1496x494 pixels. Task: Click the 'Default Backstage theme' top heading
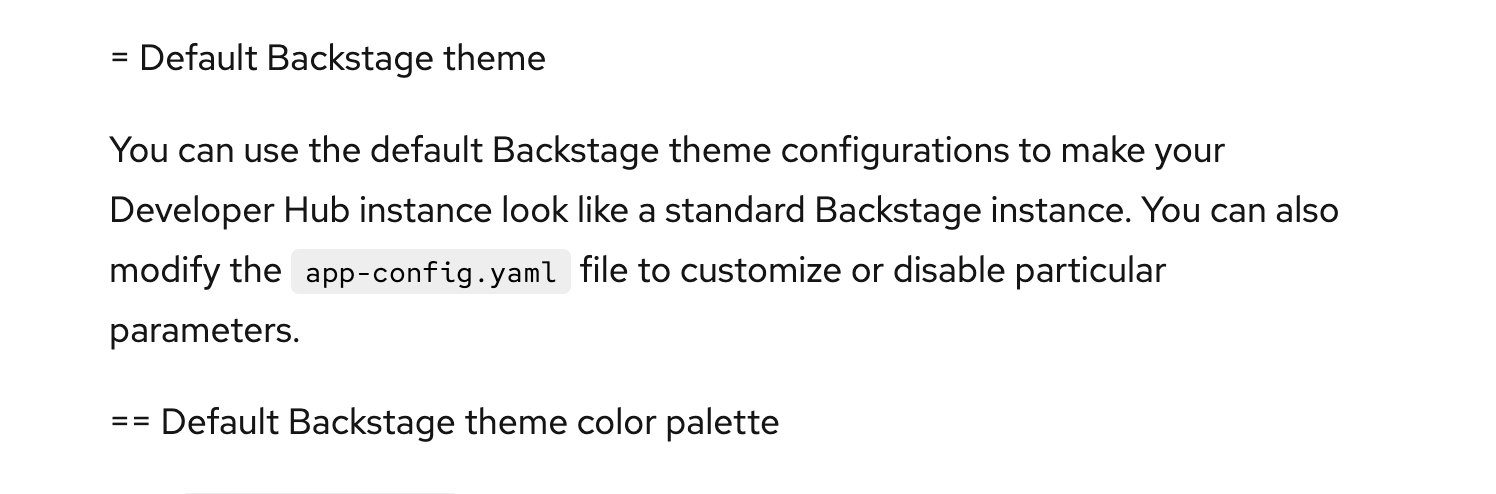341,59
